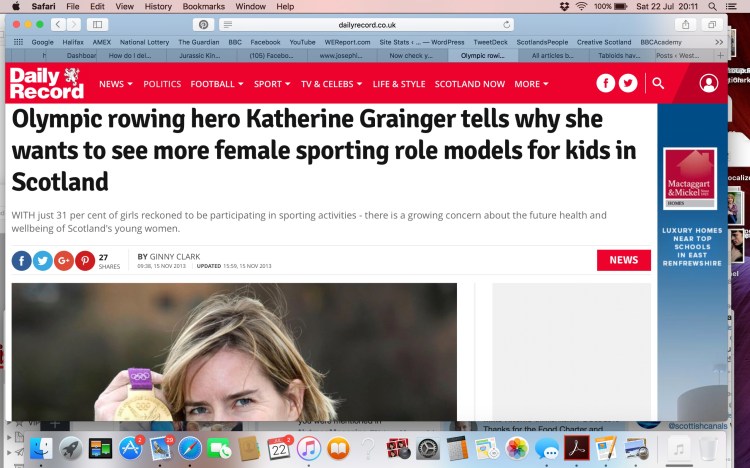Screen dimensions: 750x468
Task: Click the Safari share toolbar icon
Action: click(x=685, y=24)
